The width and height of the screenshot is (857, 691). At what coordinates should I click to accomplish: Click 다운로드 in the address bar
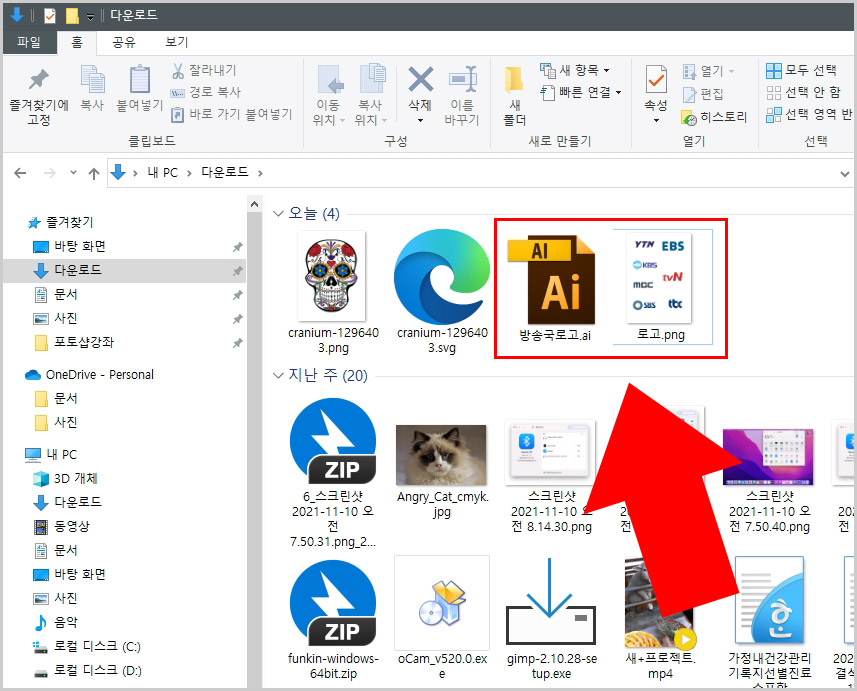click(225, 172)
